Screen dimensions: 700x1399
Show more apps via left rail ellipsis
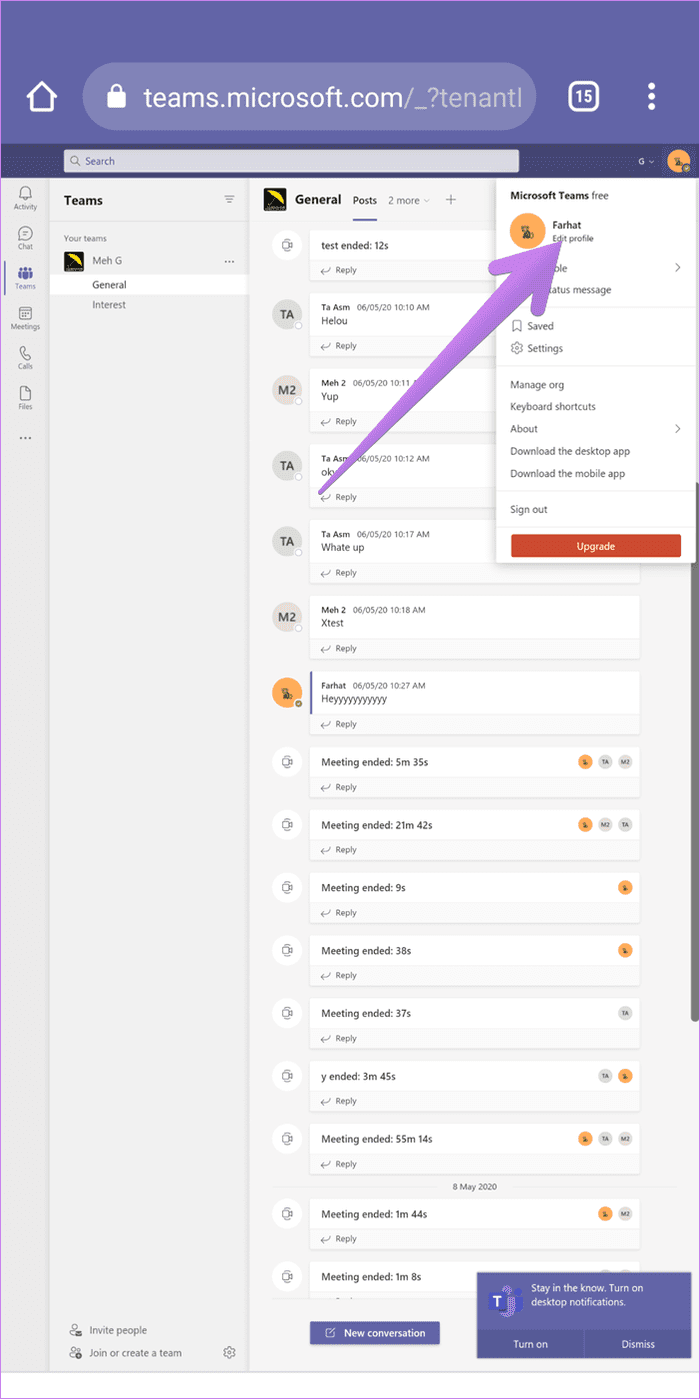pyautogui.click(x=25, y=438)
